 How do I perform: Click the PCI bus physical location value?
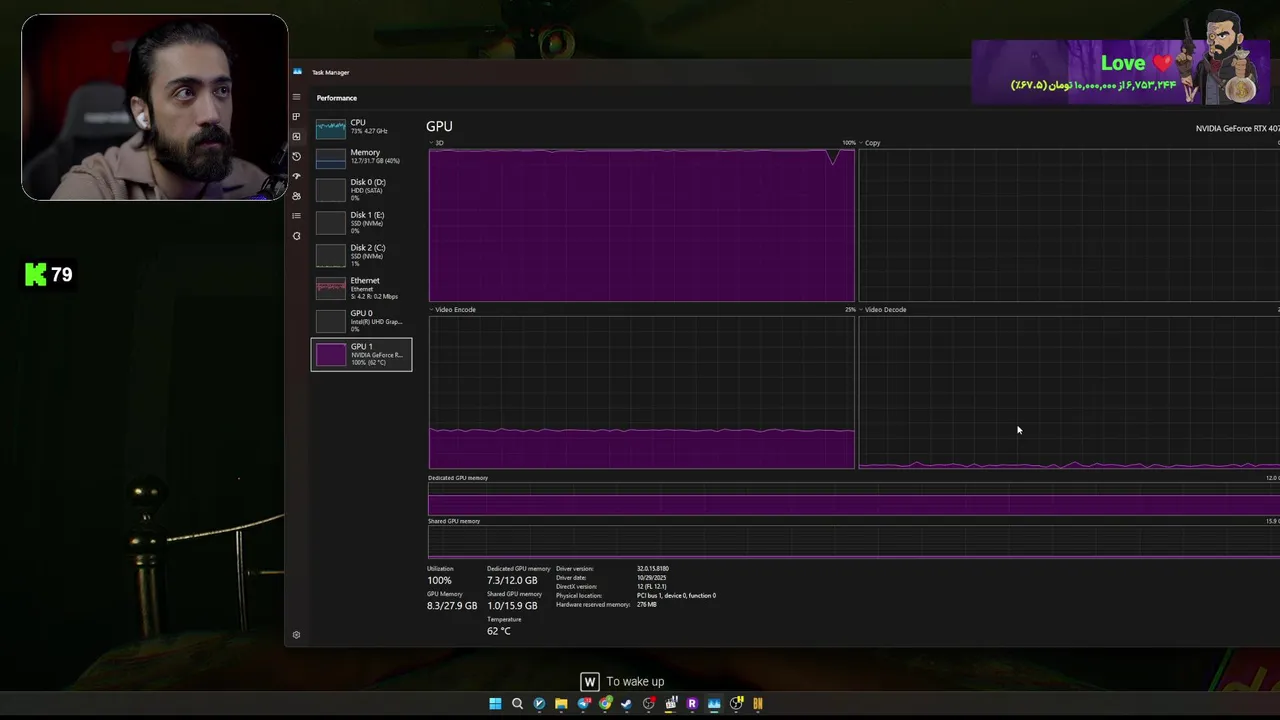point(676,596)
